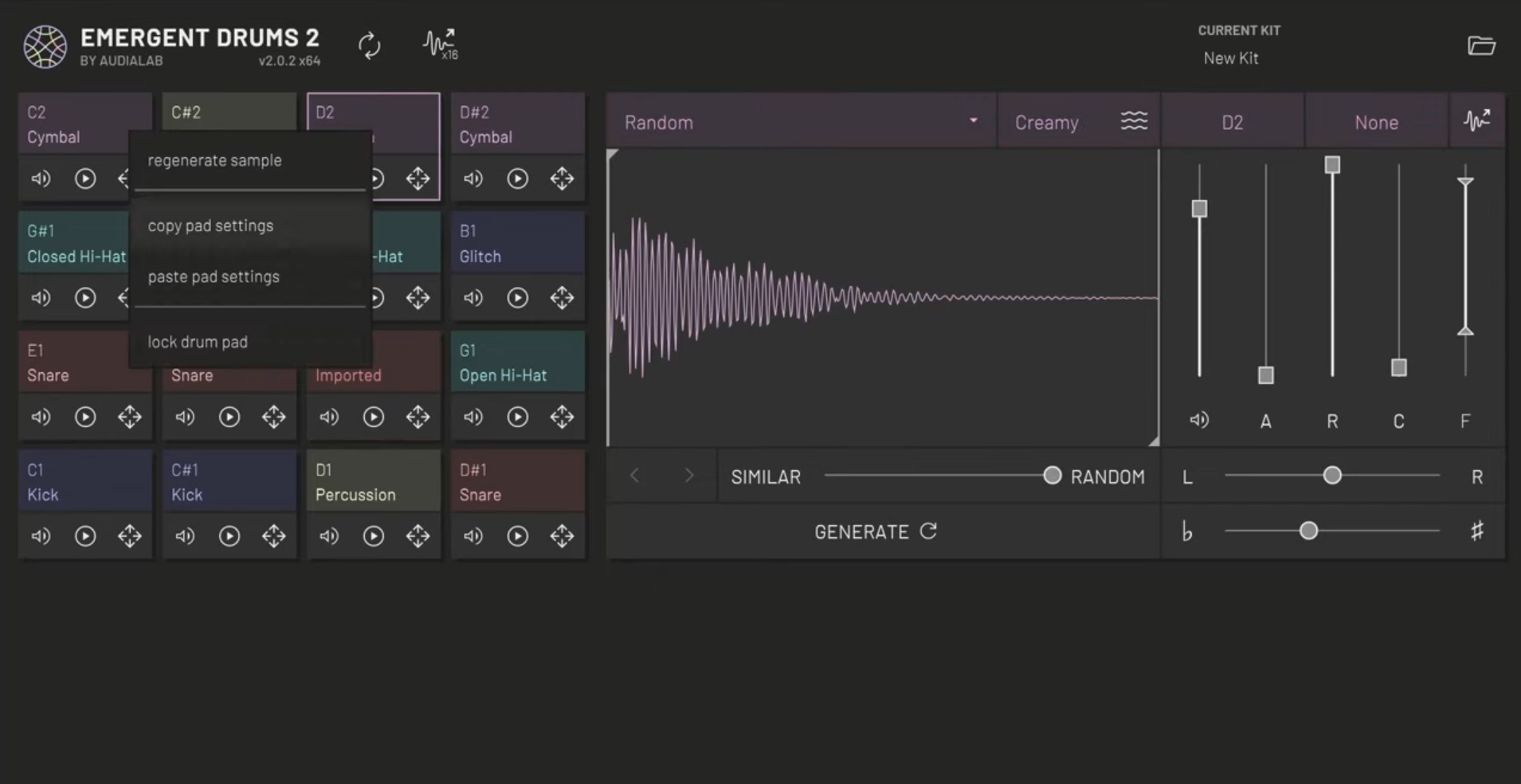Click the L to R pan slider handle
This screenshot has height=784, width=1521.
1332,476
